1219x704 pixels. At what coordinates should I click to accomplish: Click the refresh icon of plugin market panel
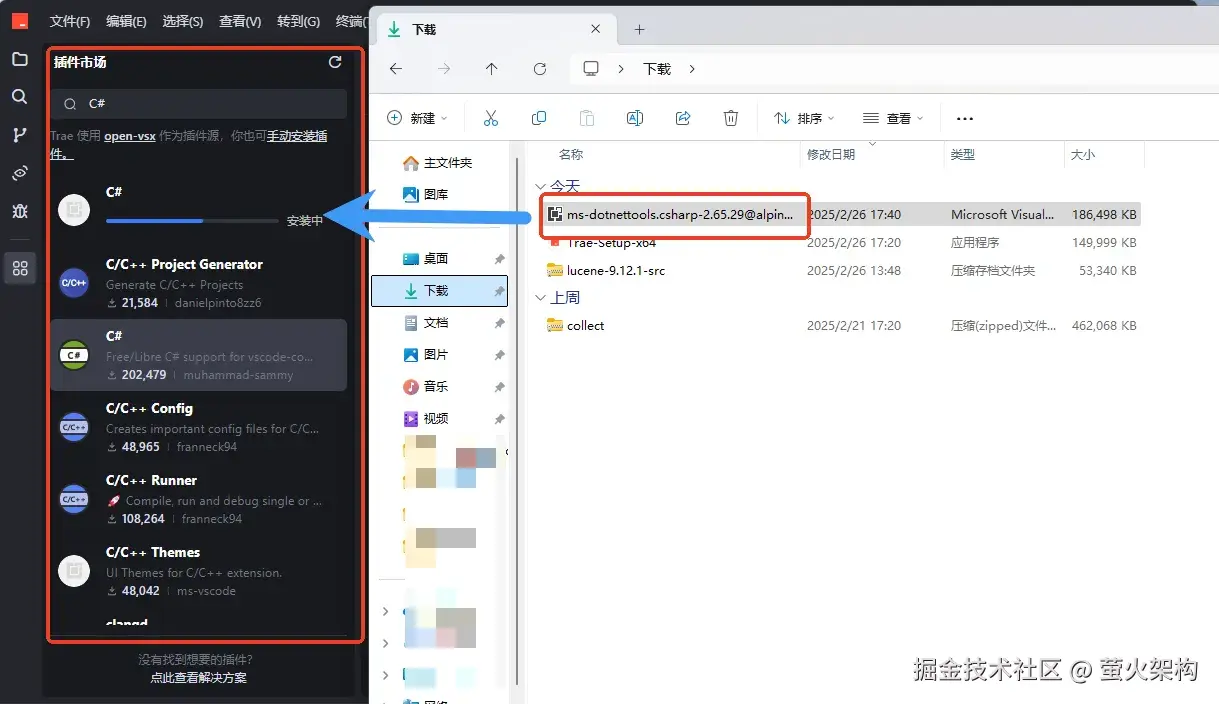point(335,62)
